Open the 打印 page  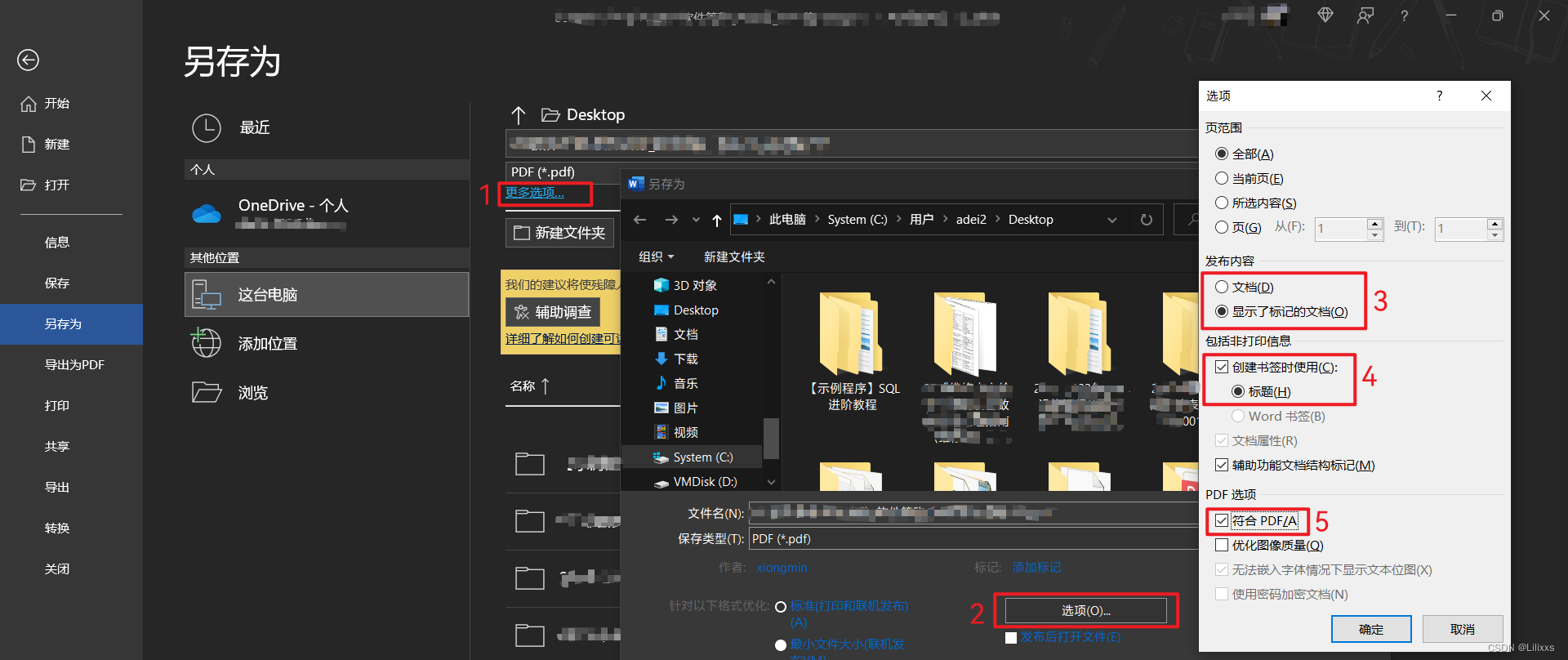click(x=57, y=406)
